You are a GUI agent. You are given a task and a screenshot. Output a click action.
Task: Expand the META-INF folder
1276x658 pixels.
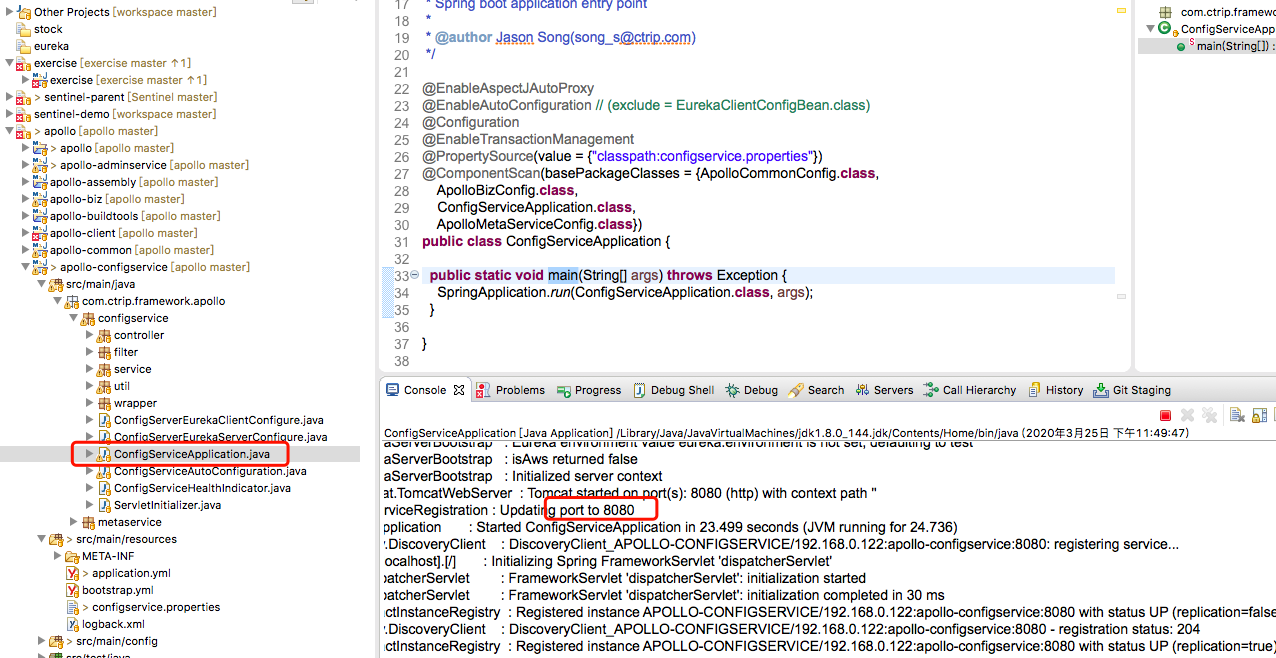58,556
